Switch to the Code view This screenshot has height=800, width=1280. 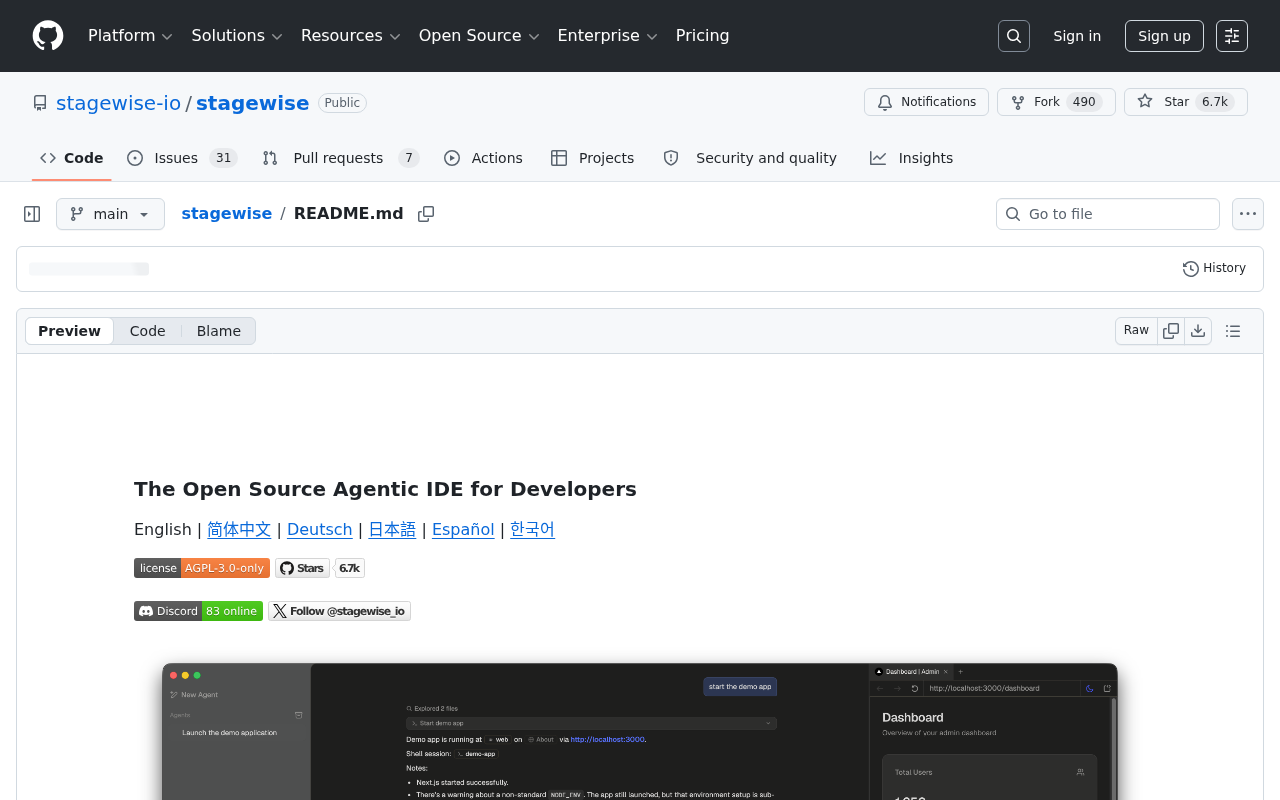pos(147,331)
